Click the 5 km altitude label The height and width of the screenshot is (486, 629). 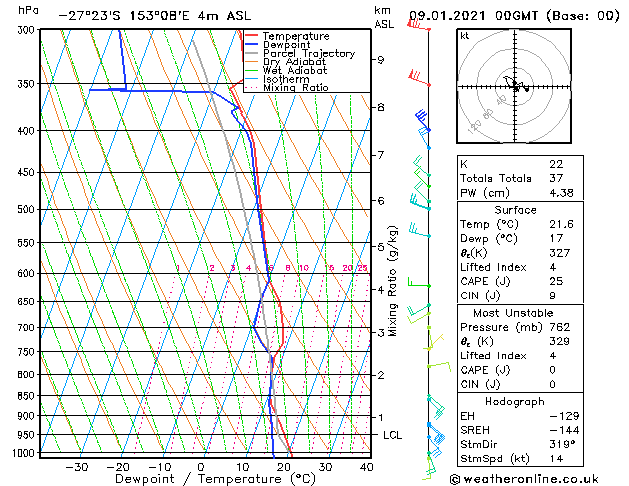pyautogui.click(x=380, y=247)
